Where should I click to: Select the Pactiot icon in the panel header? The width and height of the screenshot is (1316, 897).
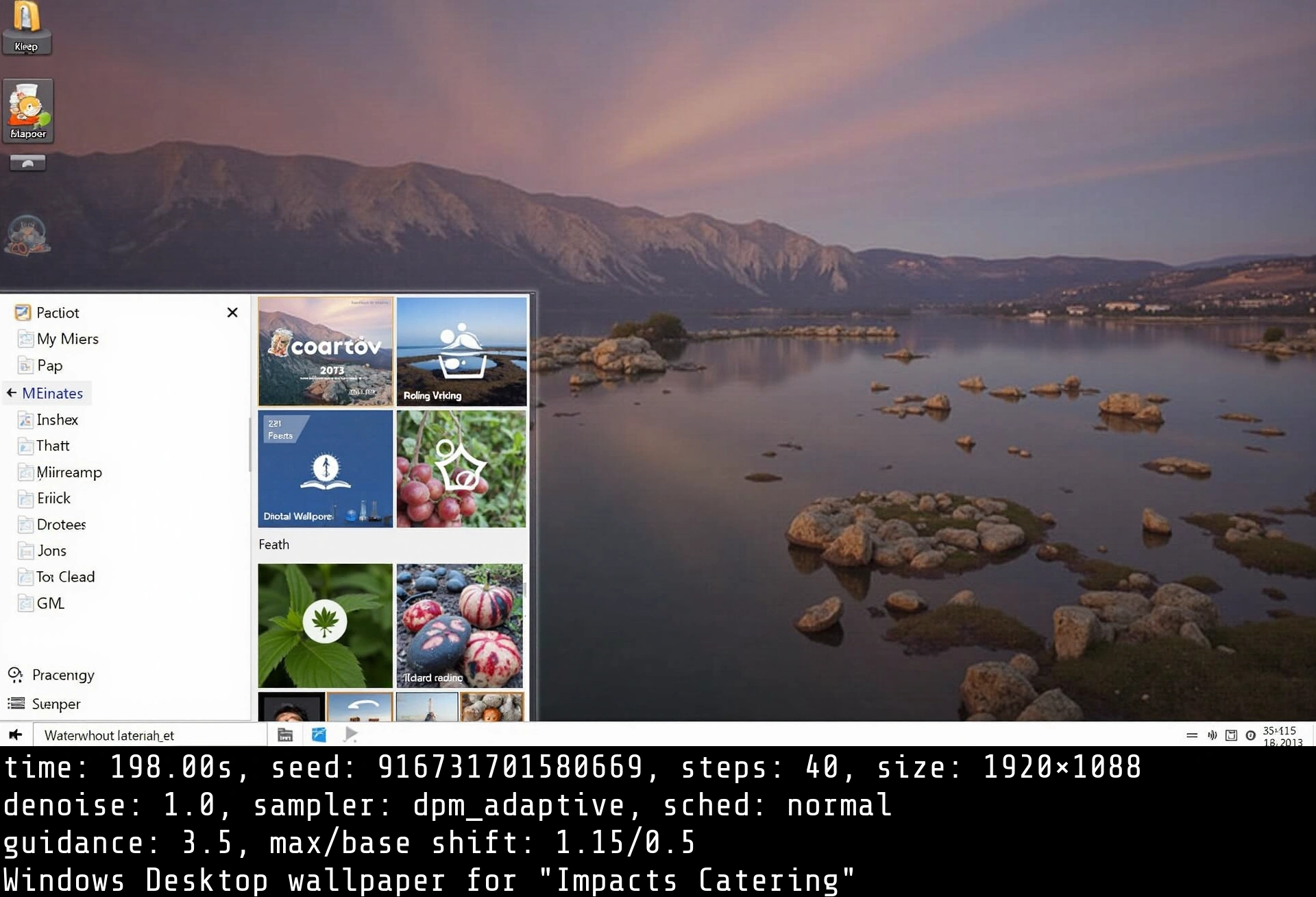(x=24, y=312)
